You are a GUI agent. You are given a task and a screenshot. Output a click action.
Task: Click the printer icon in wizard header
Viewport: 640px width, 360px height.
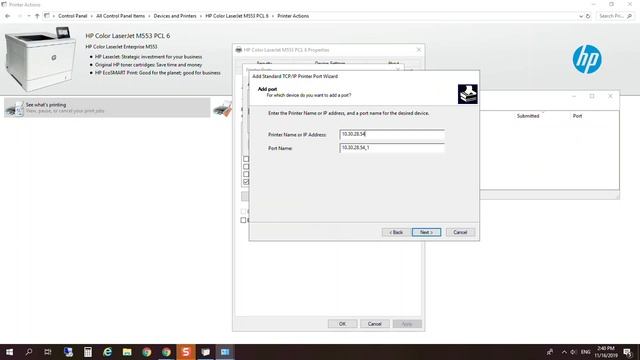pyautogui.click(x=467, y=94)
